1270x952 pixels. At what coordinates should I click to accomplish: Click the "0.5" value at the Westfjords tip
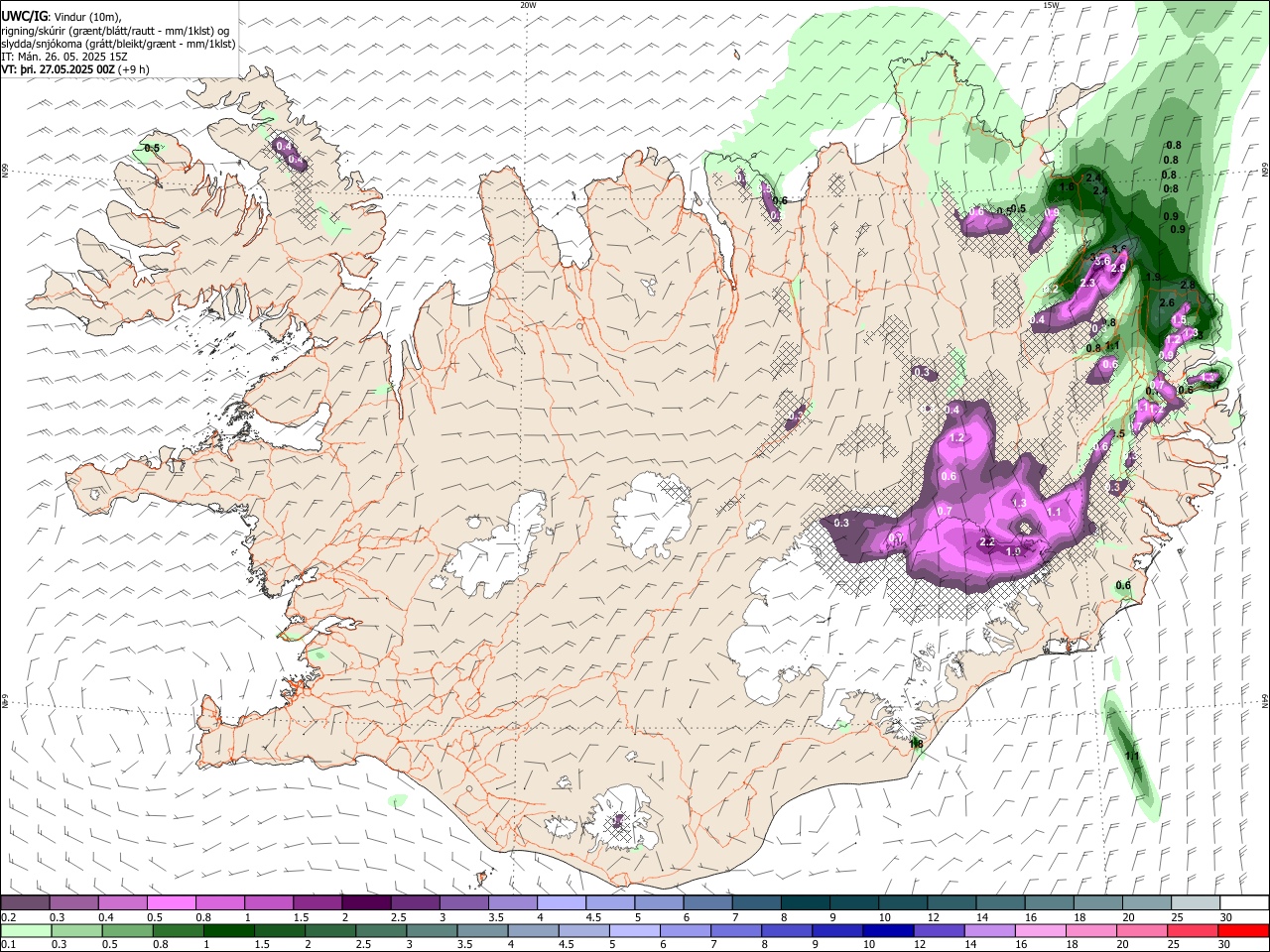click(x=152, y=149)
